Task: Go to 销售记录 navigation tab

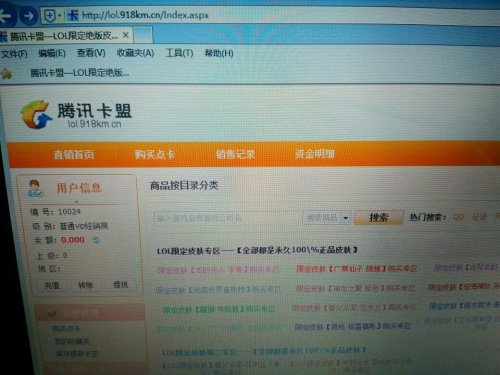Action: 235,154
